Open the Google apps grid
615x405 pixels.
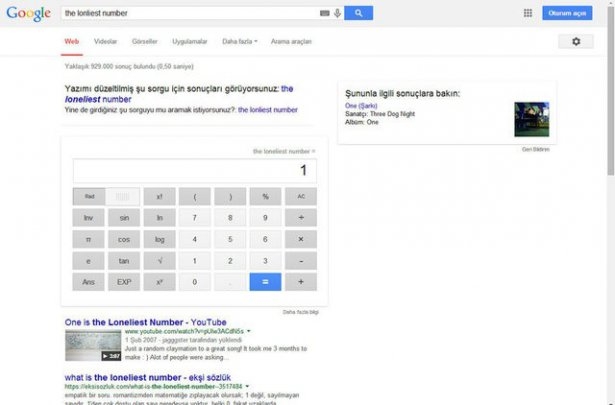coord(527,13)
